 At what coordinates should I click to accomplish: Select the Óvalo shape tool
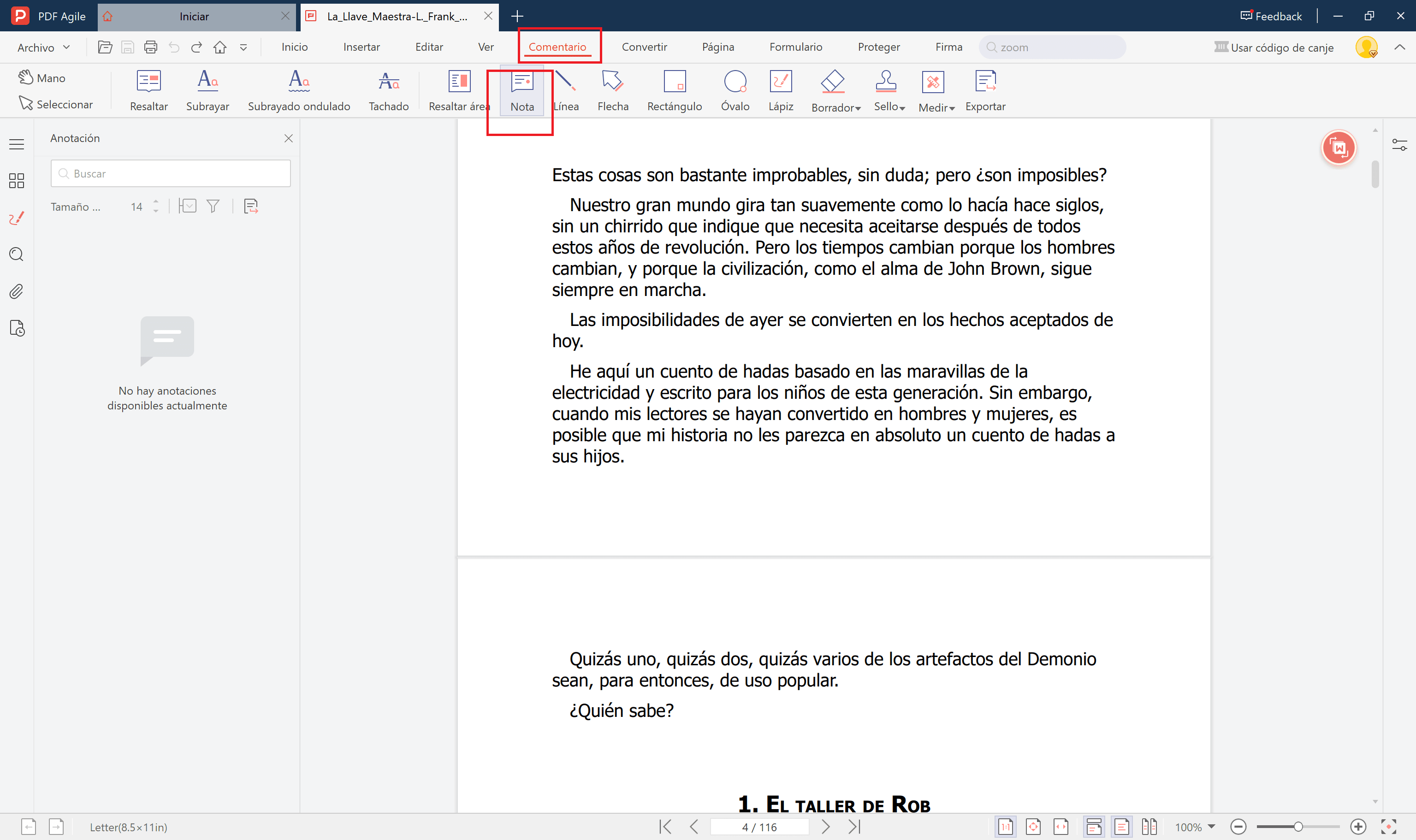click(735, 89)
